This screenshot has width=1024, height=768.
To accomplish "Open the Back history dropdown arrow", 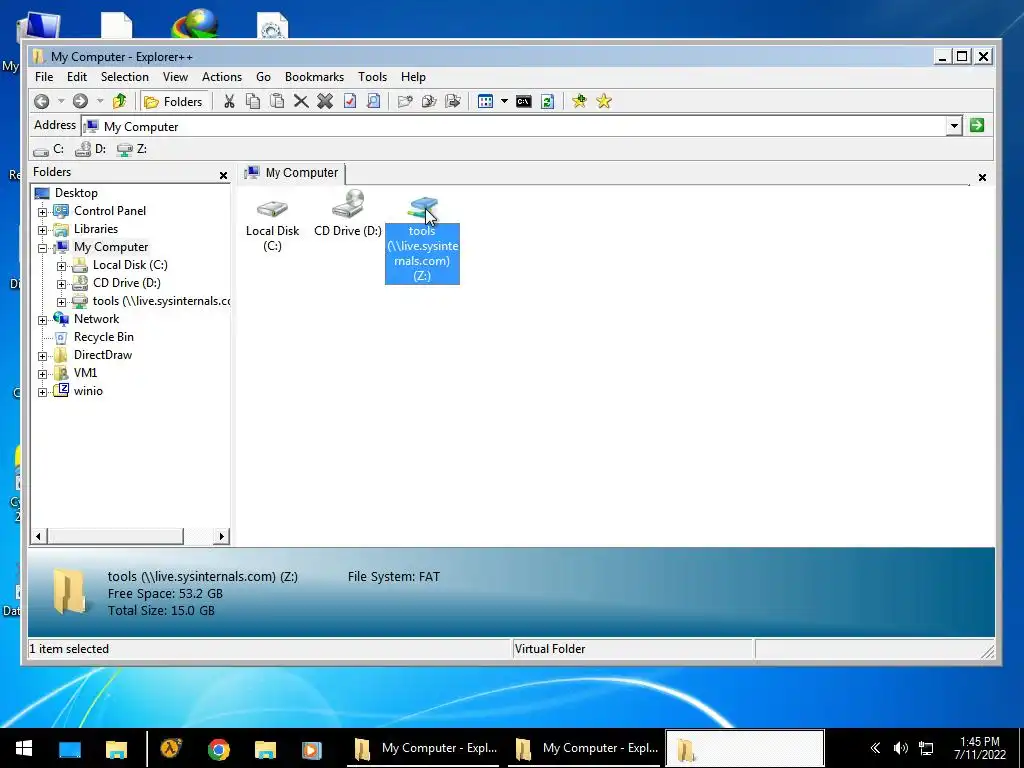I will pyautogui.click(x=61, y=101).
